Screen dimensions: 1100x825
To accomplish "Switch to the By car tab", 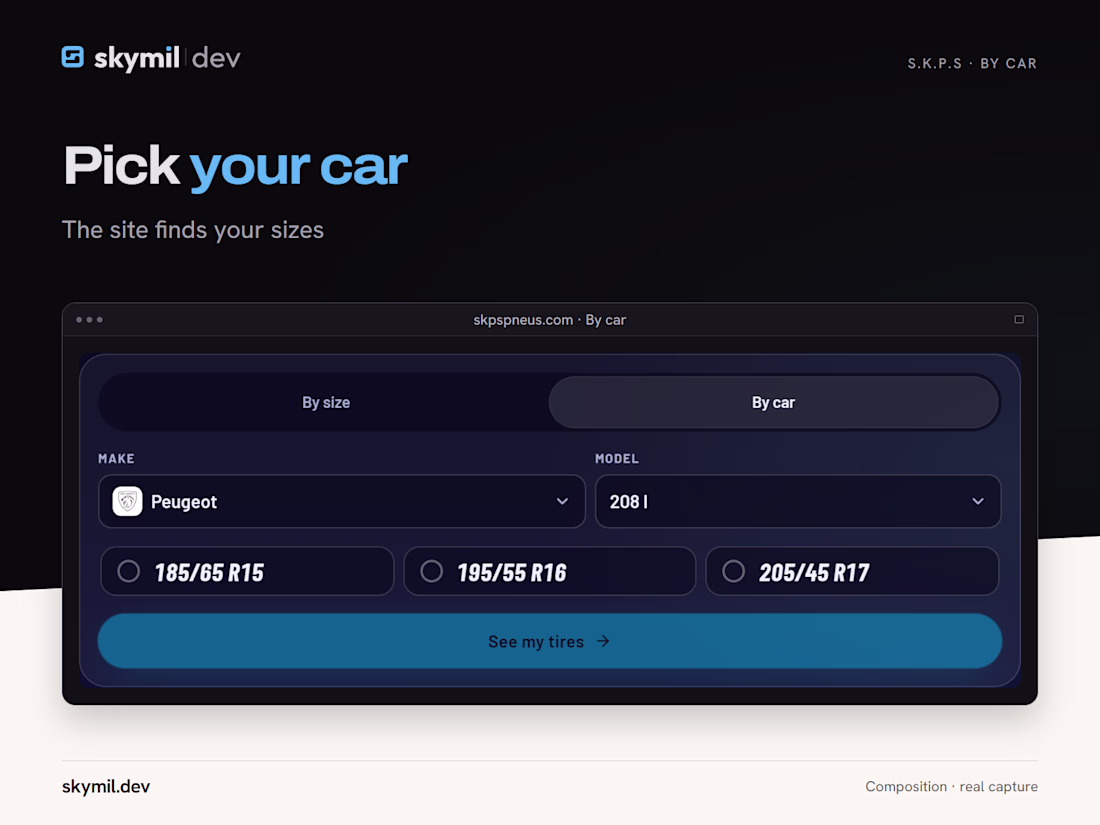I will 774,403.
